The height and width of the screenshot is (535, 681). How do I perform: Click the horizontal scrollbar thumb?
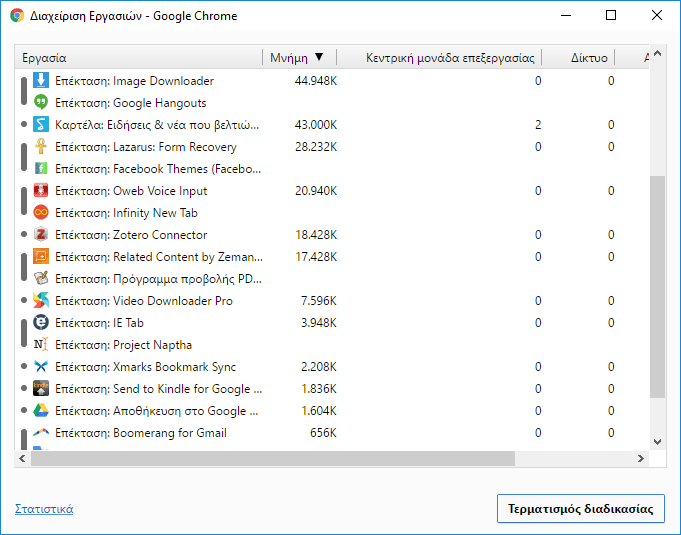coord(273,458)
